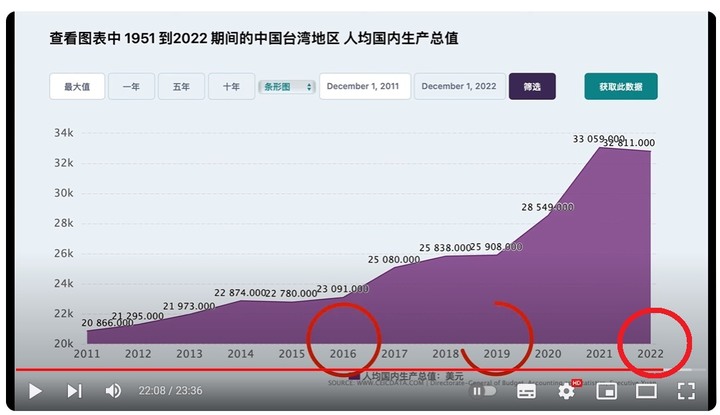Click the 22:08 / 23:36 time display

[x=170, y=391]
